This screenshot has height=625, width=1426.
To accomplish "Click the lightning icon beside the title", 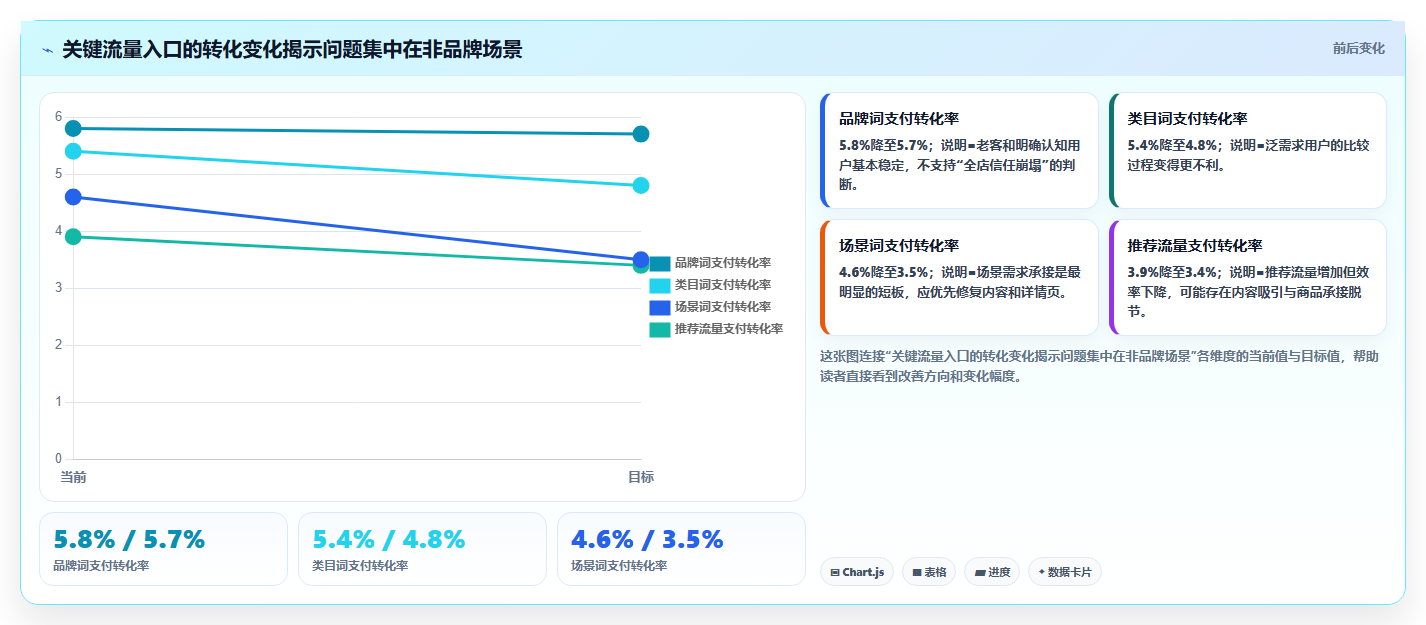I will (47, 49).
